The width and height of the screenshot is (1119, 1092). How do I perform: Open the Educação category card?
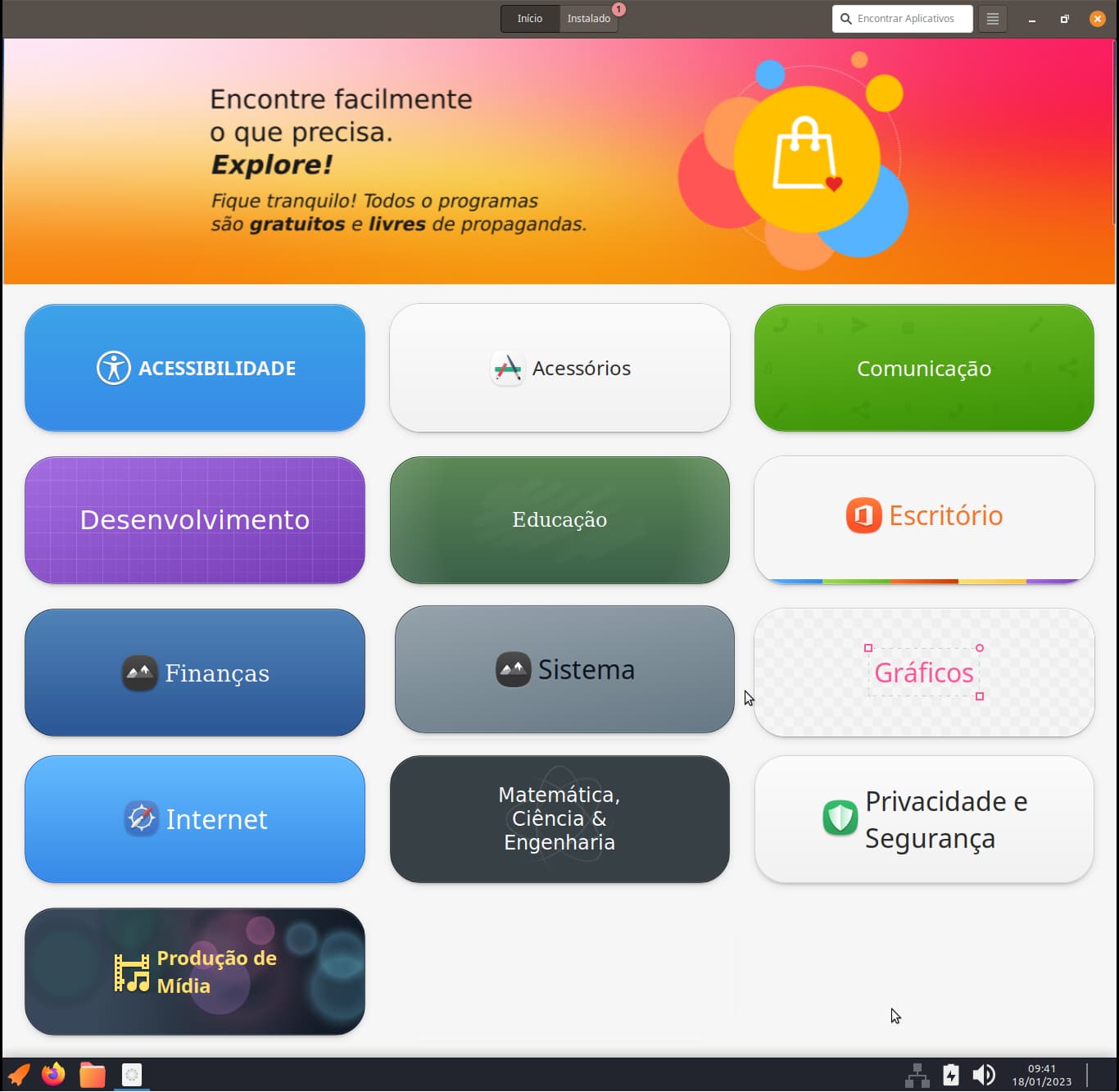559,520
